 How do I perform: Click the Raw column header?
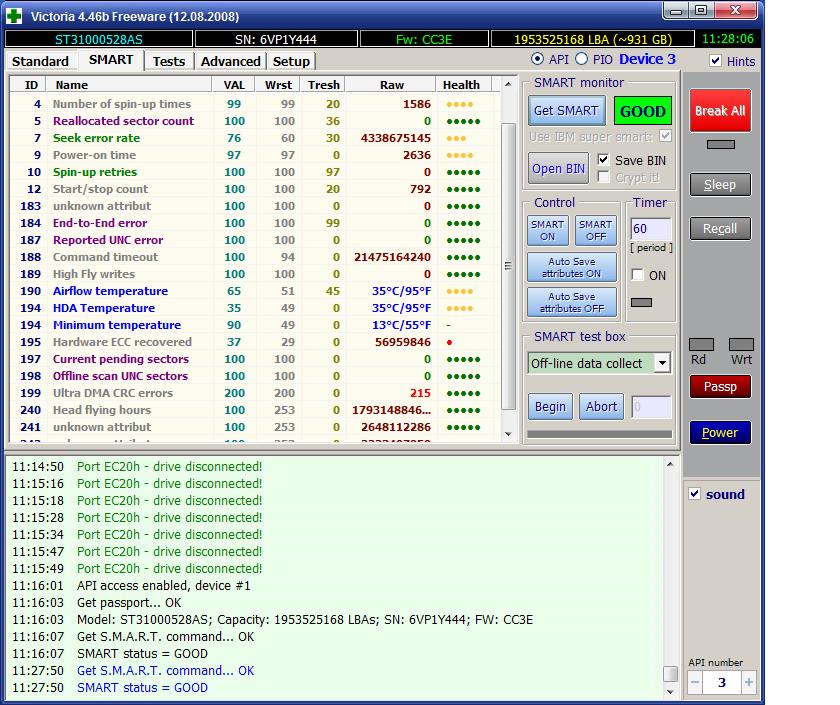[392, 85]
